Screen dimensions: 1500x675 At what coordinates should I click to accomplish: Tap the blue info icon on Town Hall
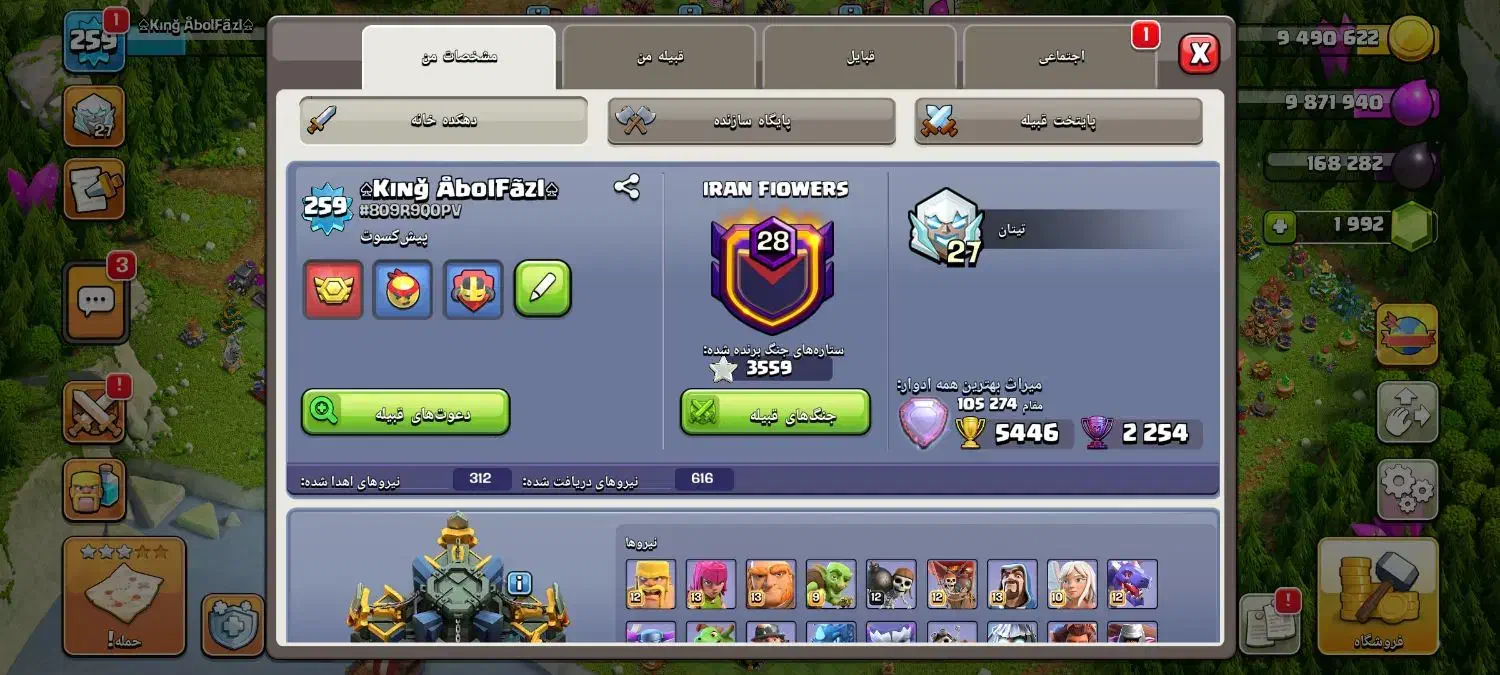(x=519, y=583)
